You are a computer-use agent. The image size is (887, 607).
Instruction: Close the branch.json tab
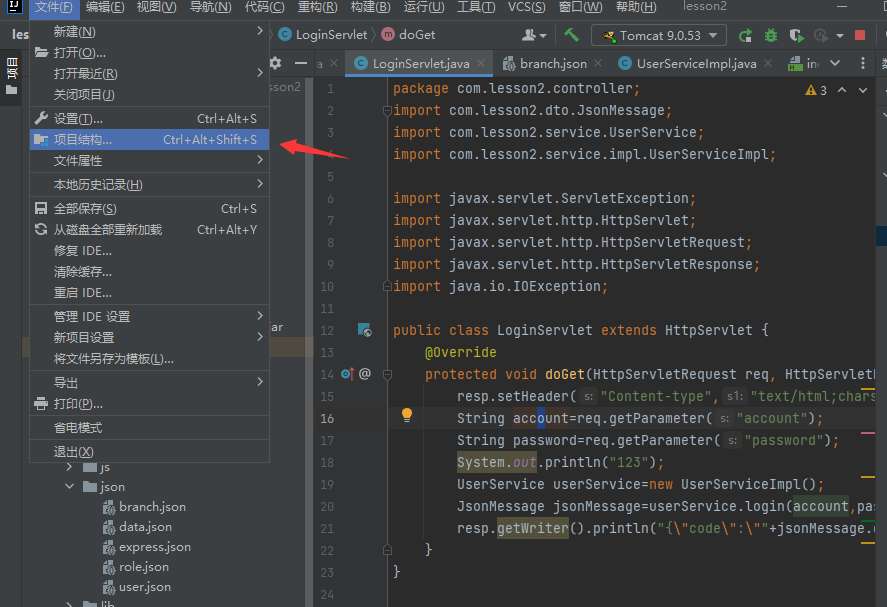pos(598,63)
